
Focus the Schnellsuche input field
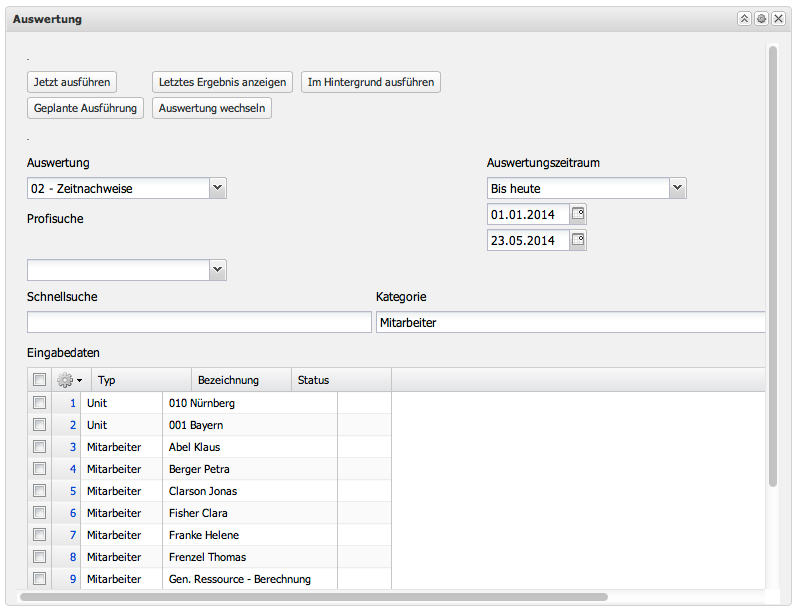pos(199,322)
